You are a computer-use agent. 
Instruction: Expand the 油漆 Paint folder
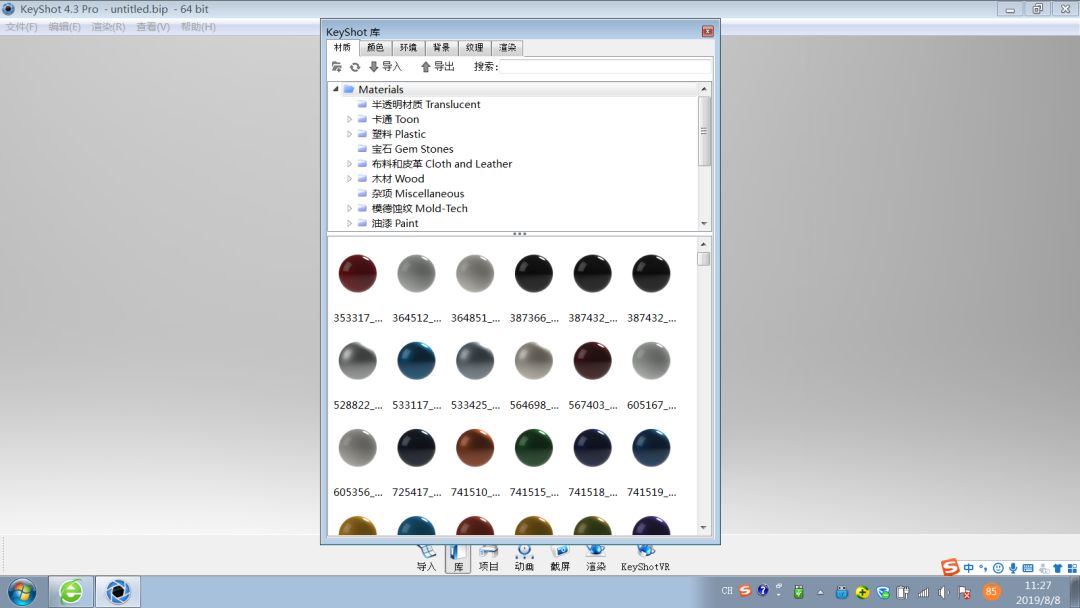click(x=349, y=223)
